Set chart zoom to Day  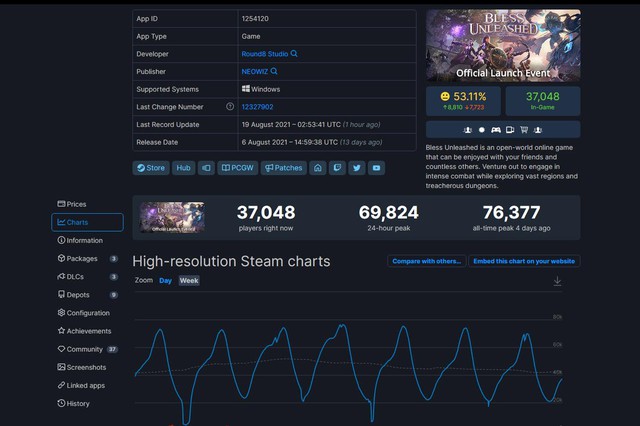click(165, 280)
